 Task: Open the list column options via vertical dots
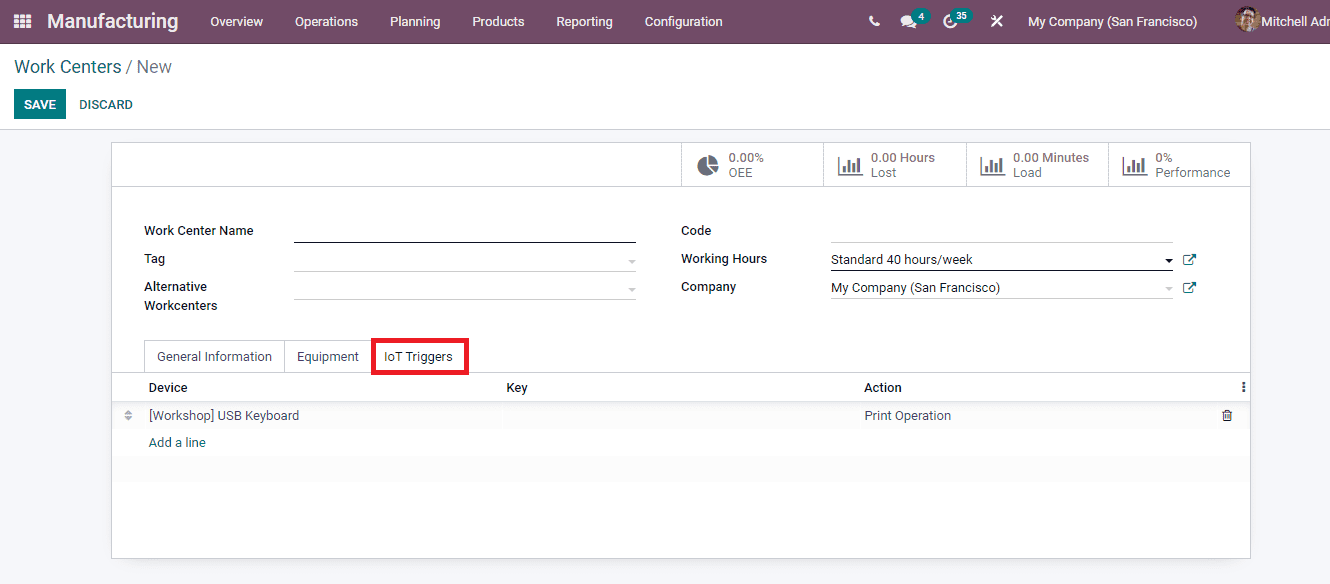(x=1243, y=387)
